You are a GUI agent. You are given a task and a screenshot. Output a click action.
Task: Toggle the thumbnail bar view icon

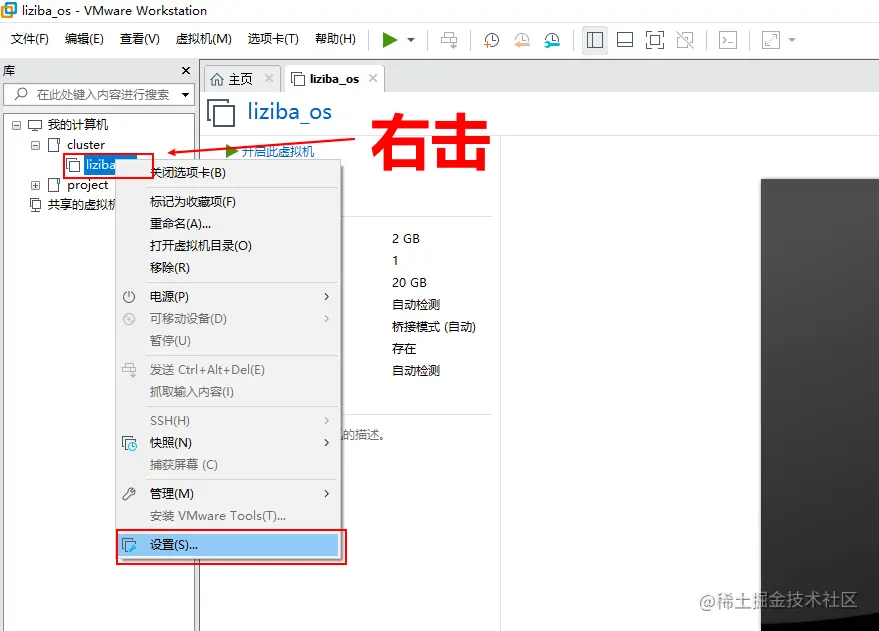pyautogui.click(x=624, y=40)
